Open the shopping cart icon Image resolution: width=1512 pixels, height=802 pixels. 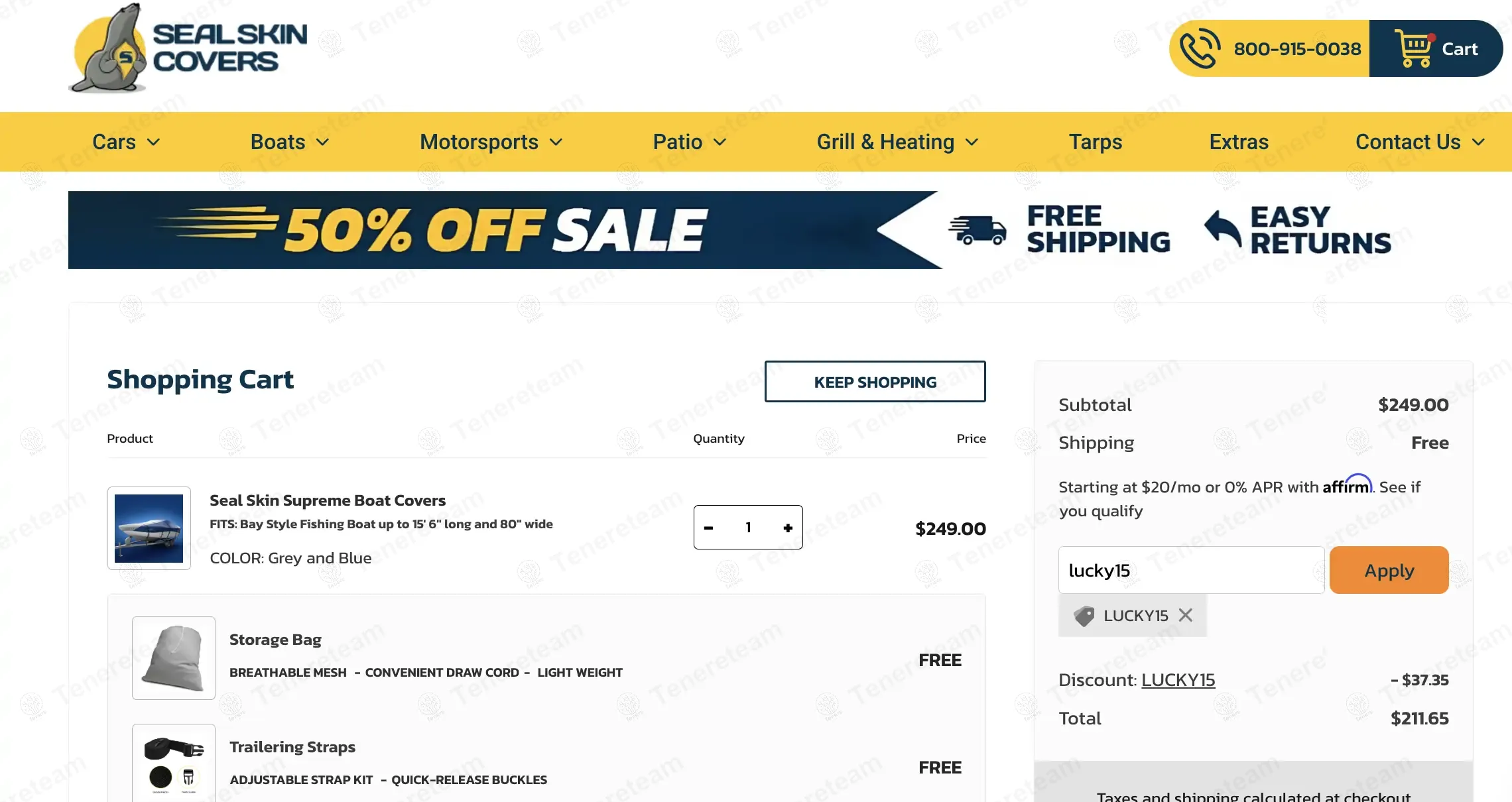pyautogui.click(x=1413, y=48)
